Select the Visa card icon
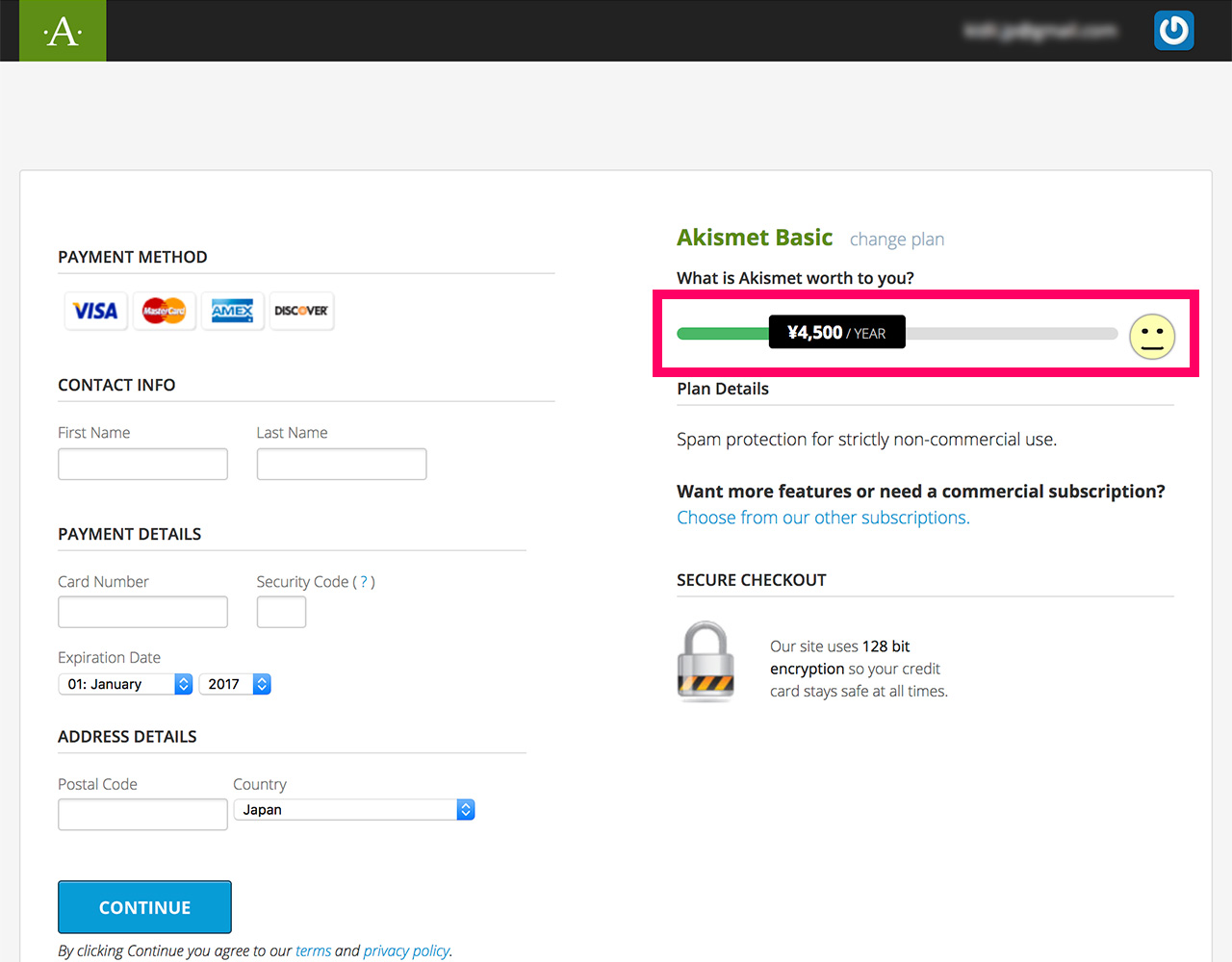Screen dimensions: 1232x962 pos(95,311)
